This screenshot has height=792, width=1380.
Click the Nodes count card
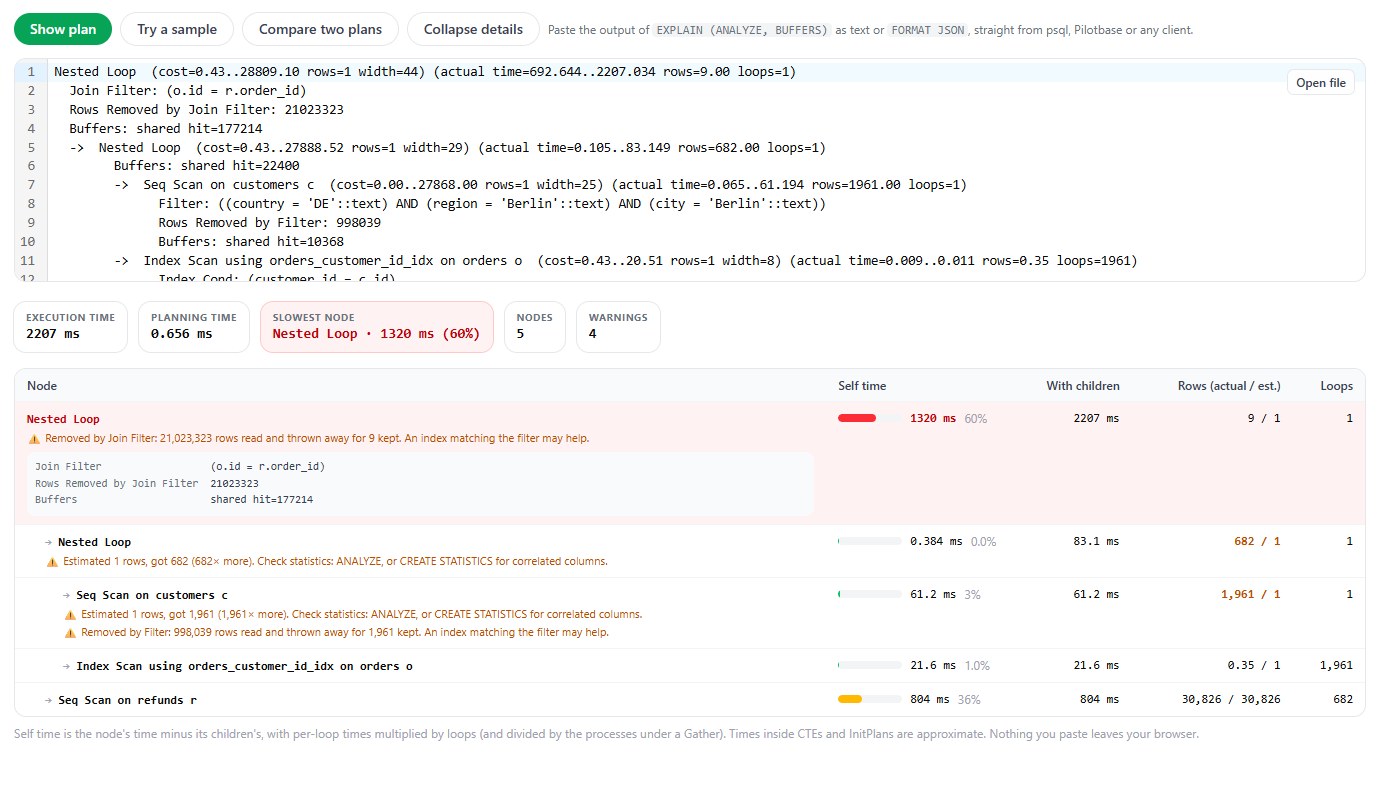pyautogui.click(x=535, y=327)
